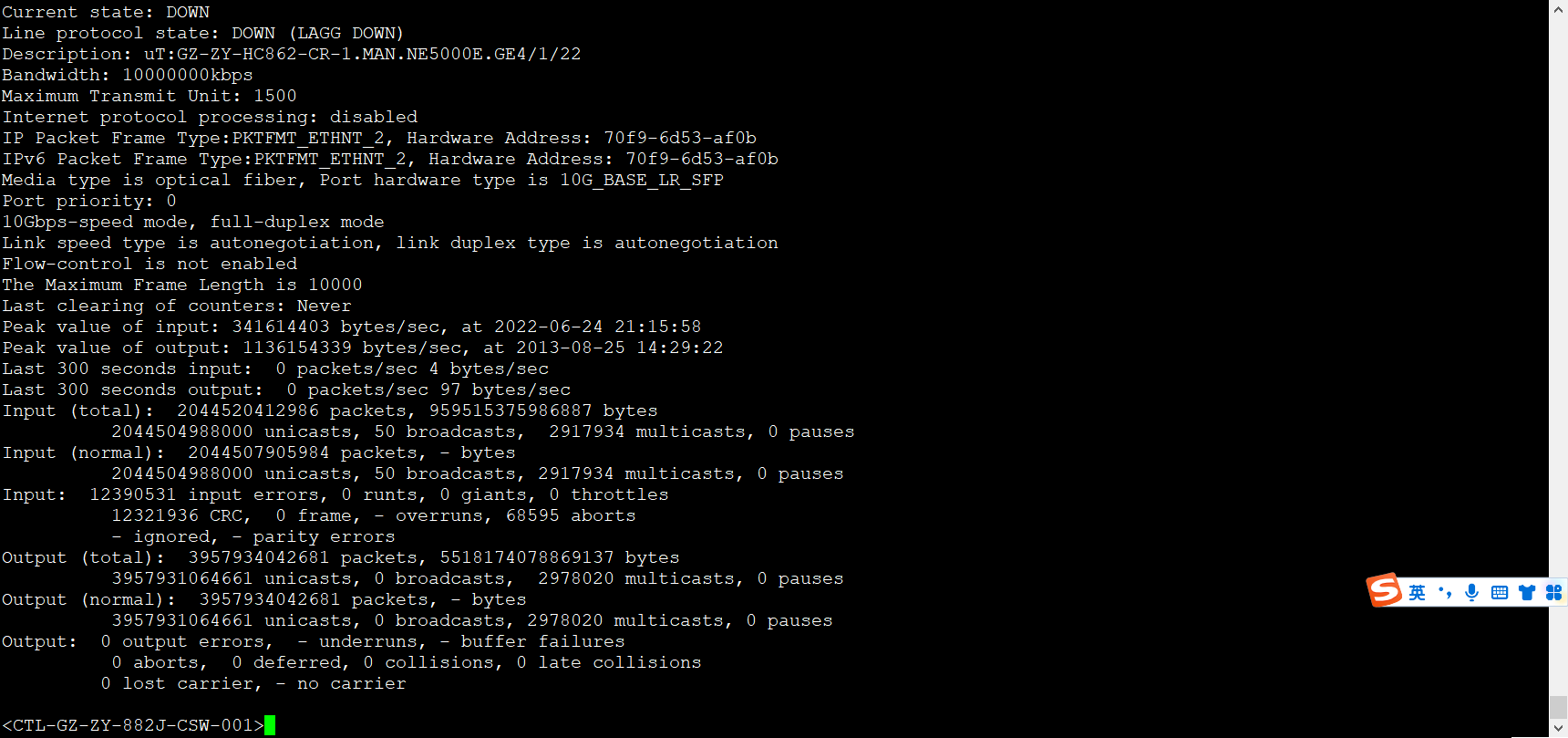Viewport: 1568px width, 738px height.
Task: Open the skin shirt icon in IME bar
Action: click(x=1527, y=593)
